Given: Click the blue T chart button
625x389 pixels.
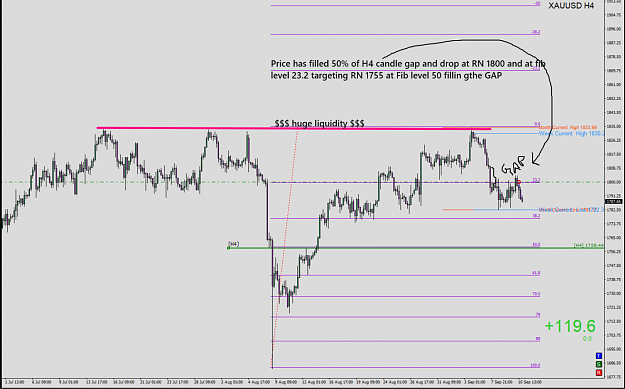Looking at the screenshot, I should 599,356.
